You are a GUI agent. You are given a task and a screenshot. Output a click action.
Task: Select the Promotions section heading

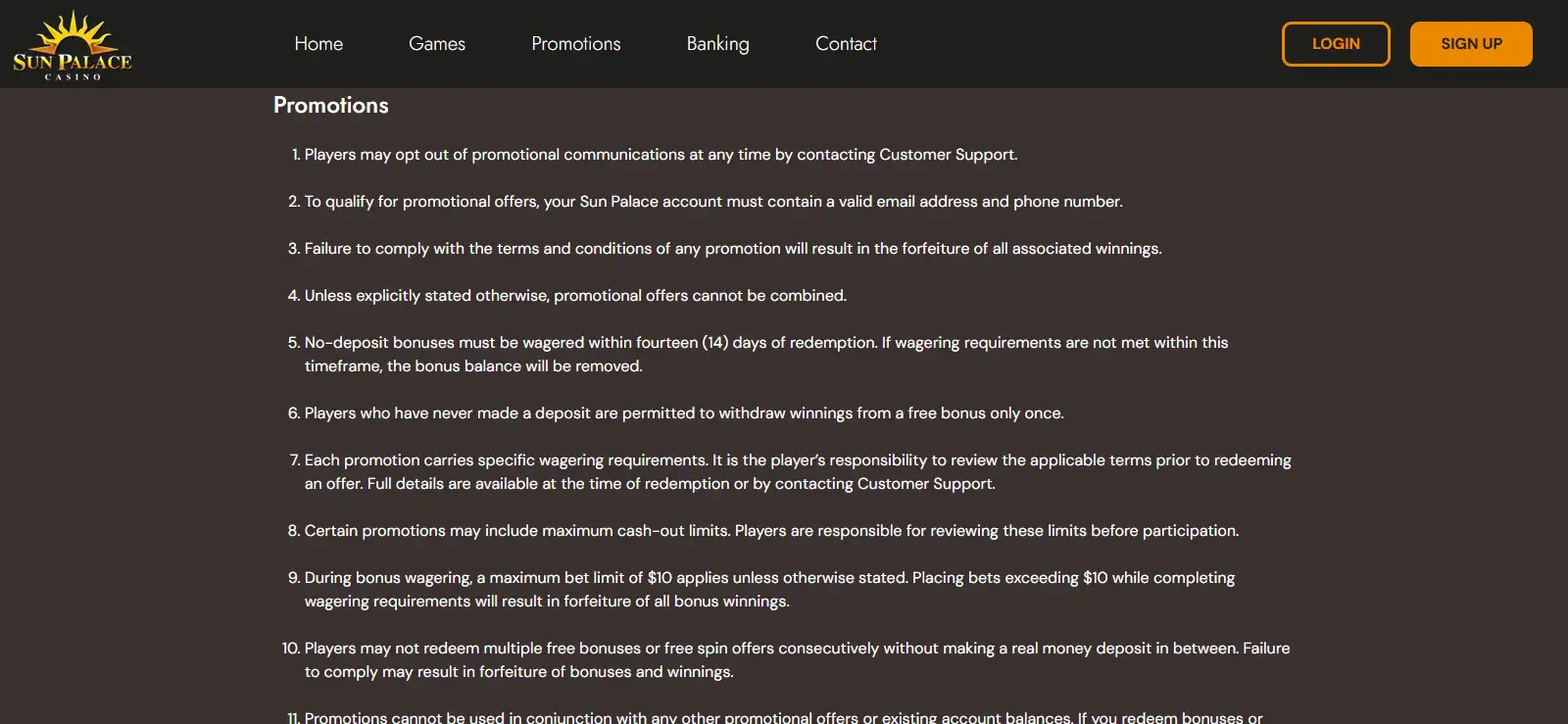pyautogui.click(x=331, y=106)
